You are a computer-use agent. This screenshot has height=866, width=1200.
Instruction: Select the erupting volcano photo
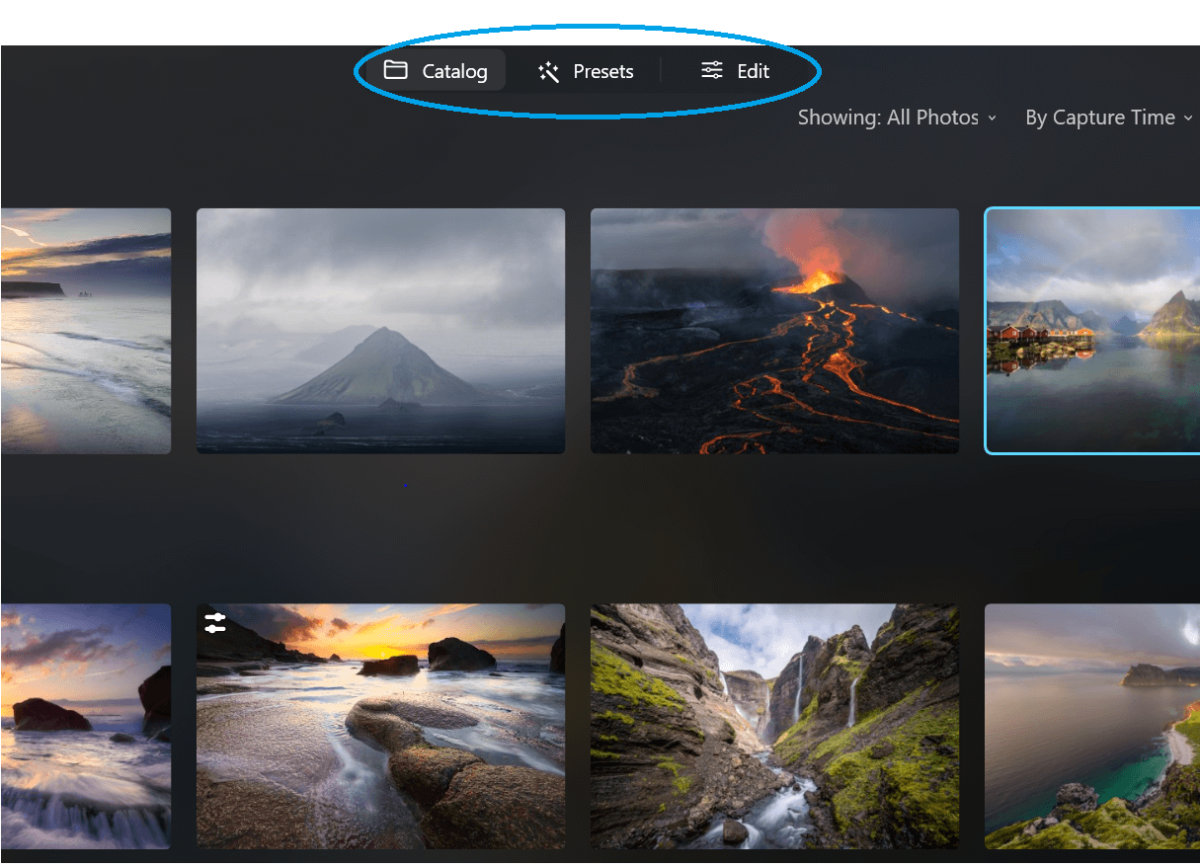775,330
